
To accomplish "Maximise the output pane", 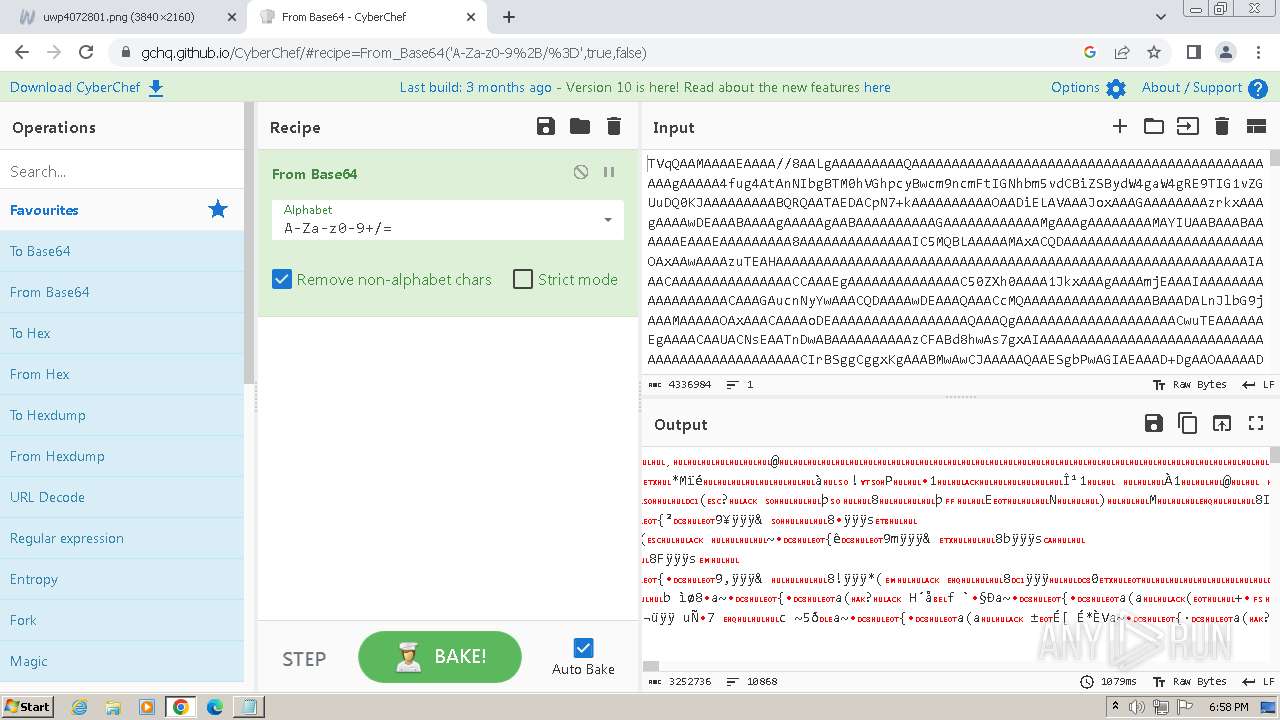I will pyautogui.click(x=1256, y=423).
